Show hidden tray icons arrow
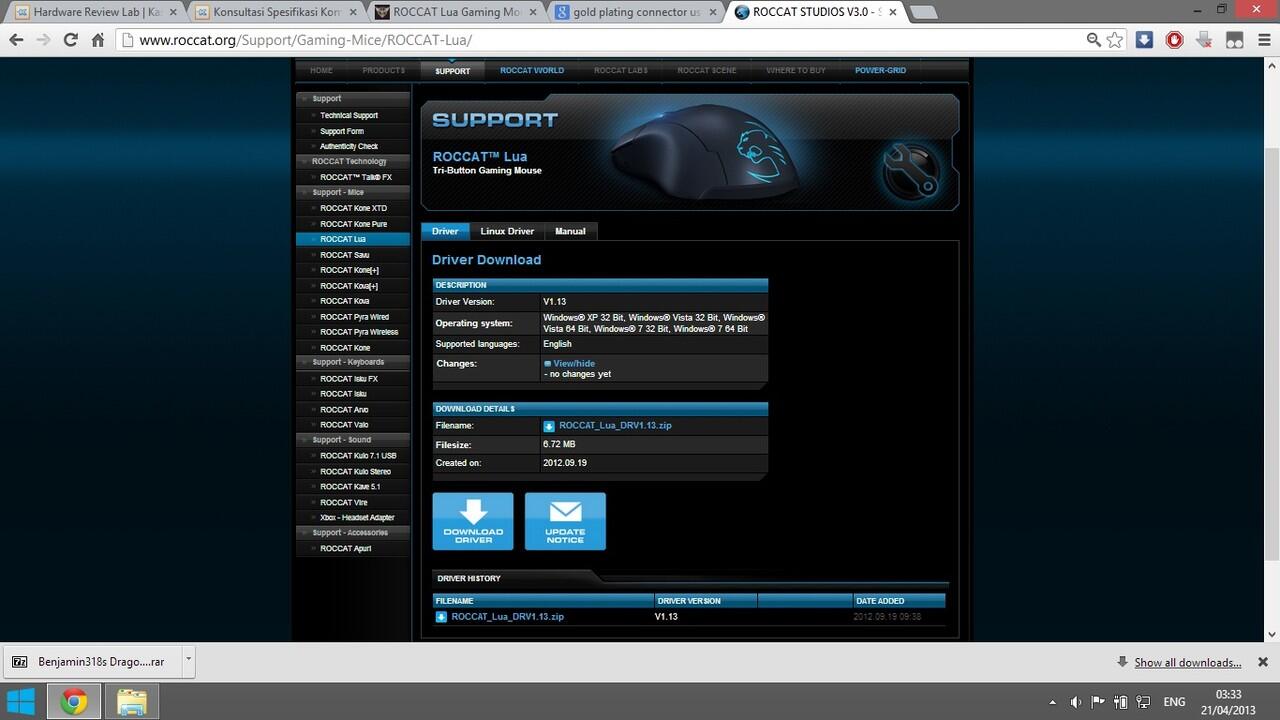This screenshot has width=1280, height=720. 1052,702
